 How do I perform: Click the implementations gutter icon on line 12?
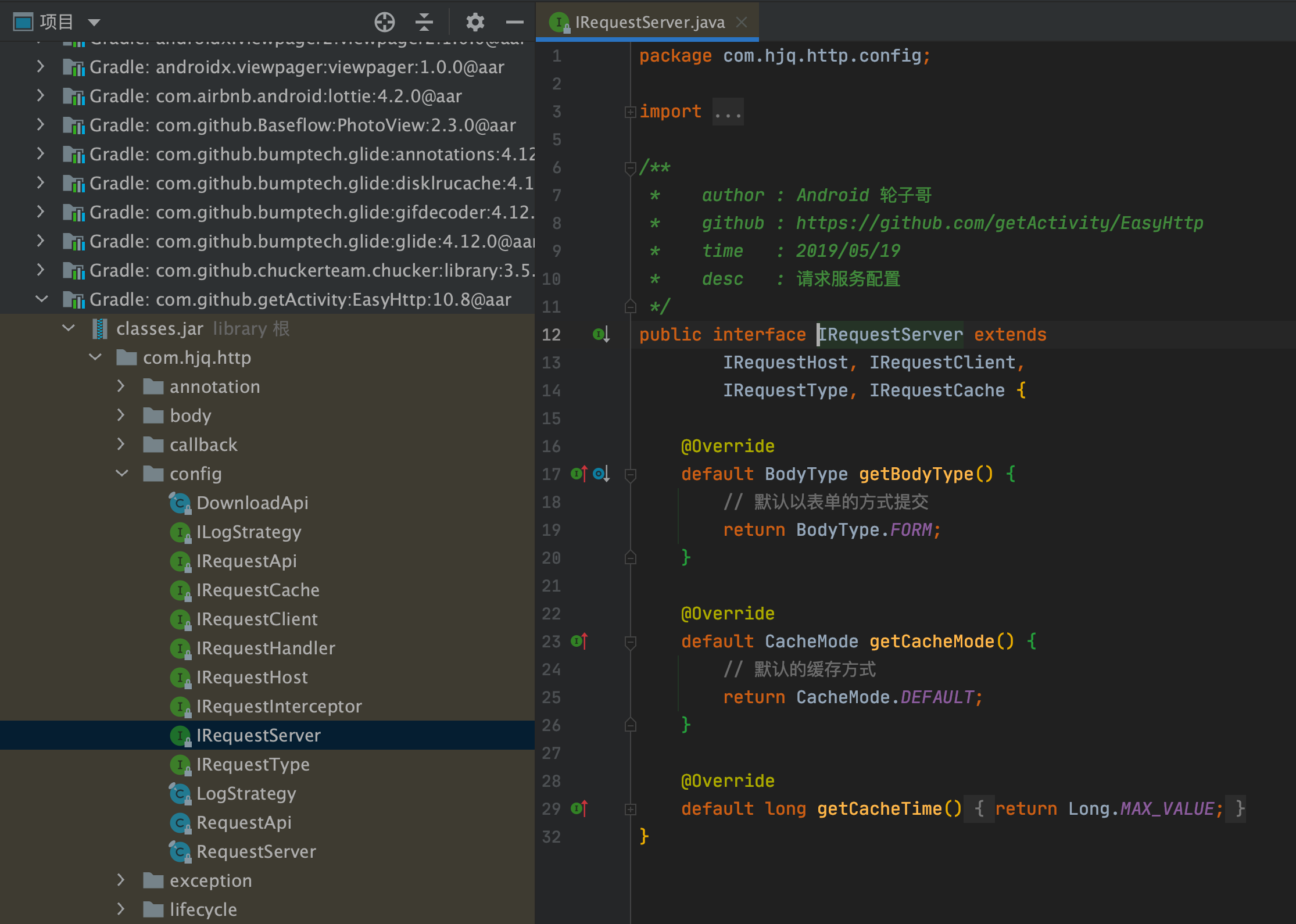point(601,334)
